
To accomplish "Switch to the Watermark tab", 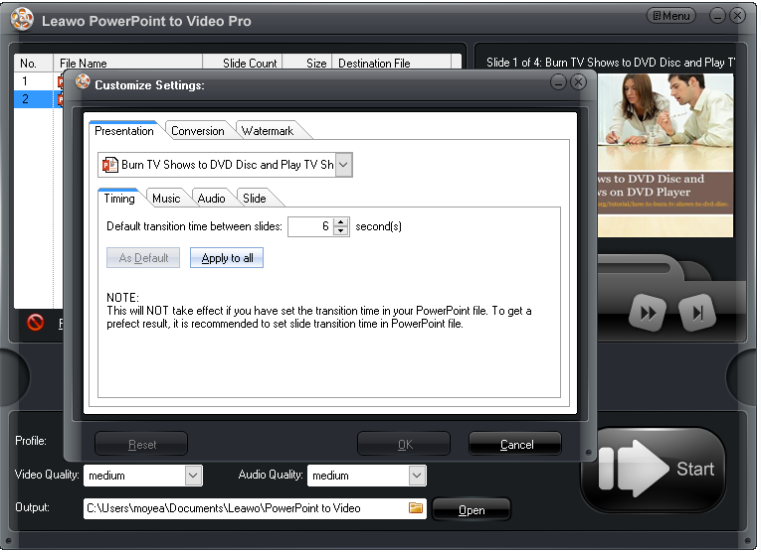I will pos(267,131).
